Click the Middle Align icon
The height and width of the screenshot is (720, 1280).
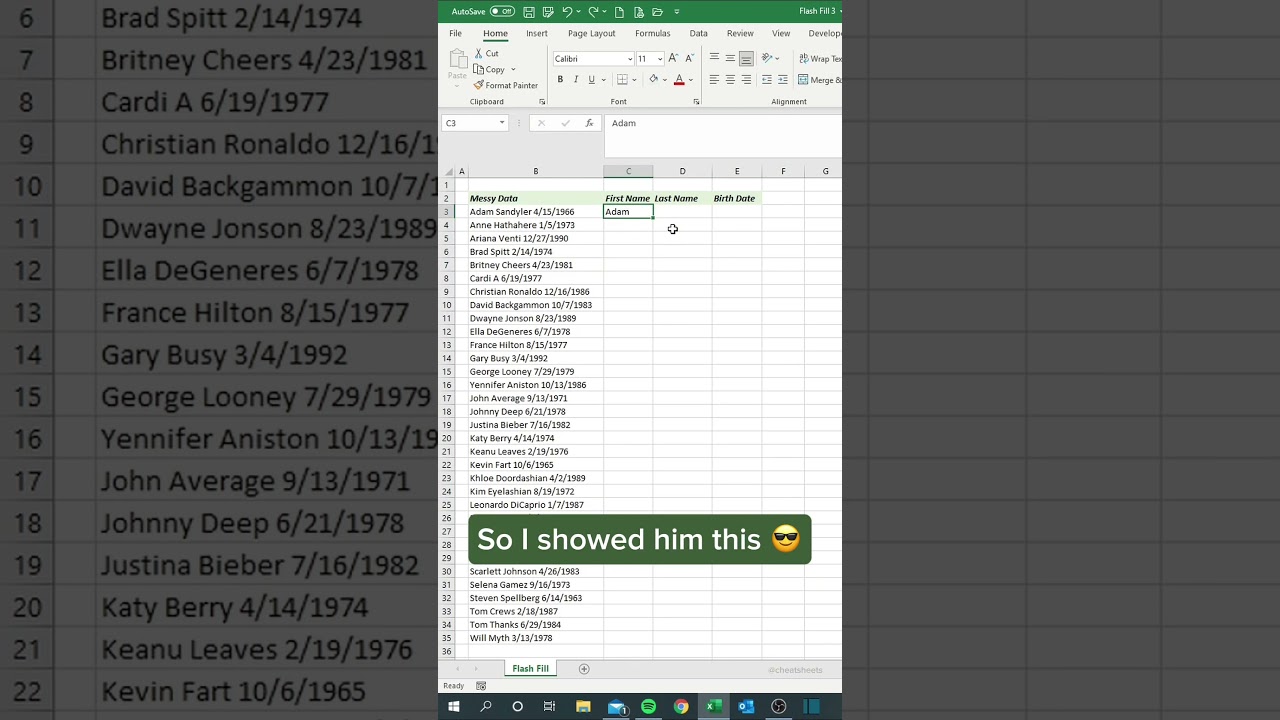click(730, 59)
